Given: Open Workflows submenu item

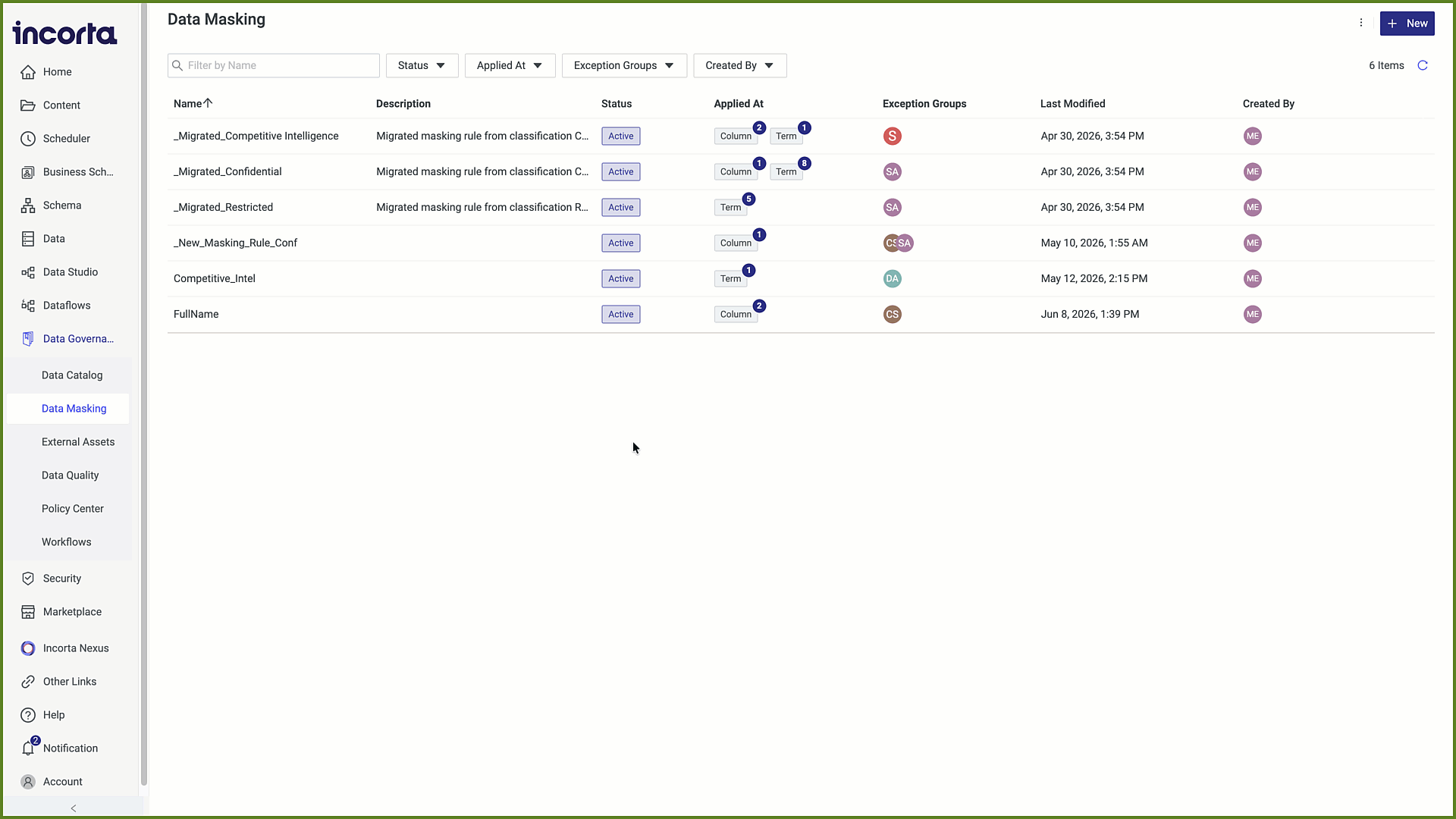Looking at the screenshot, I should [67, 542].
